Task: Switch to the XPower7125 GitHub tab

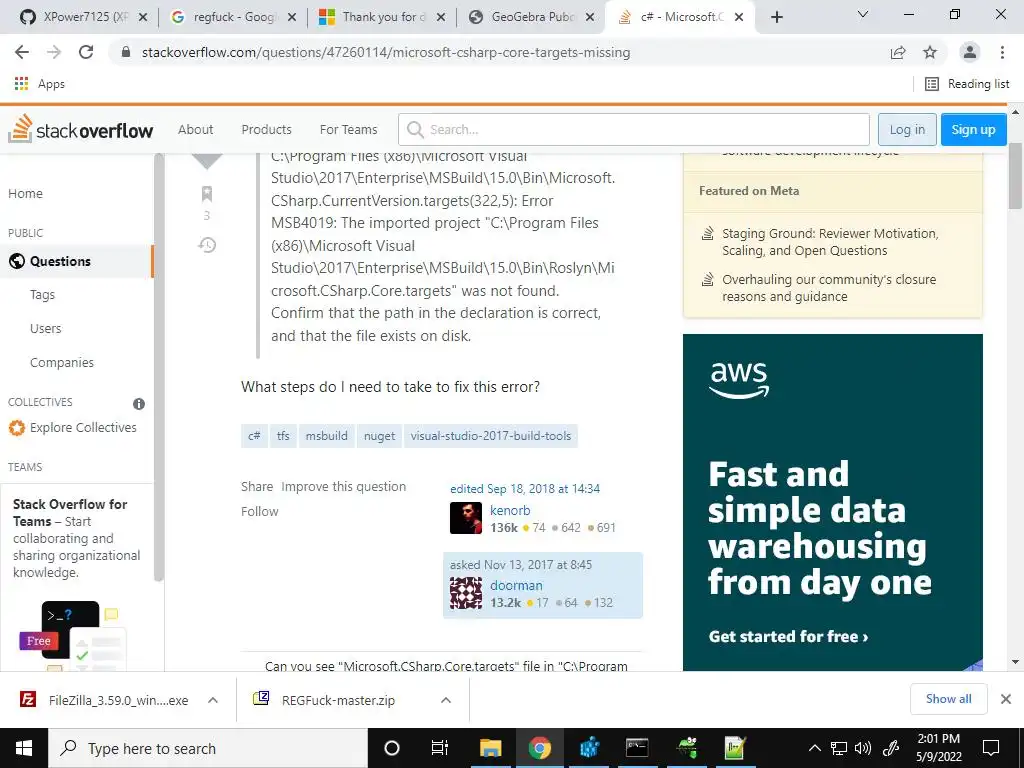Action: [83, 17]
